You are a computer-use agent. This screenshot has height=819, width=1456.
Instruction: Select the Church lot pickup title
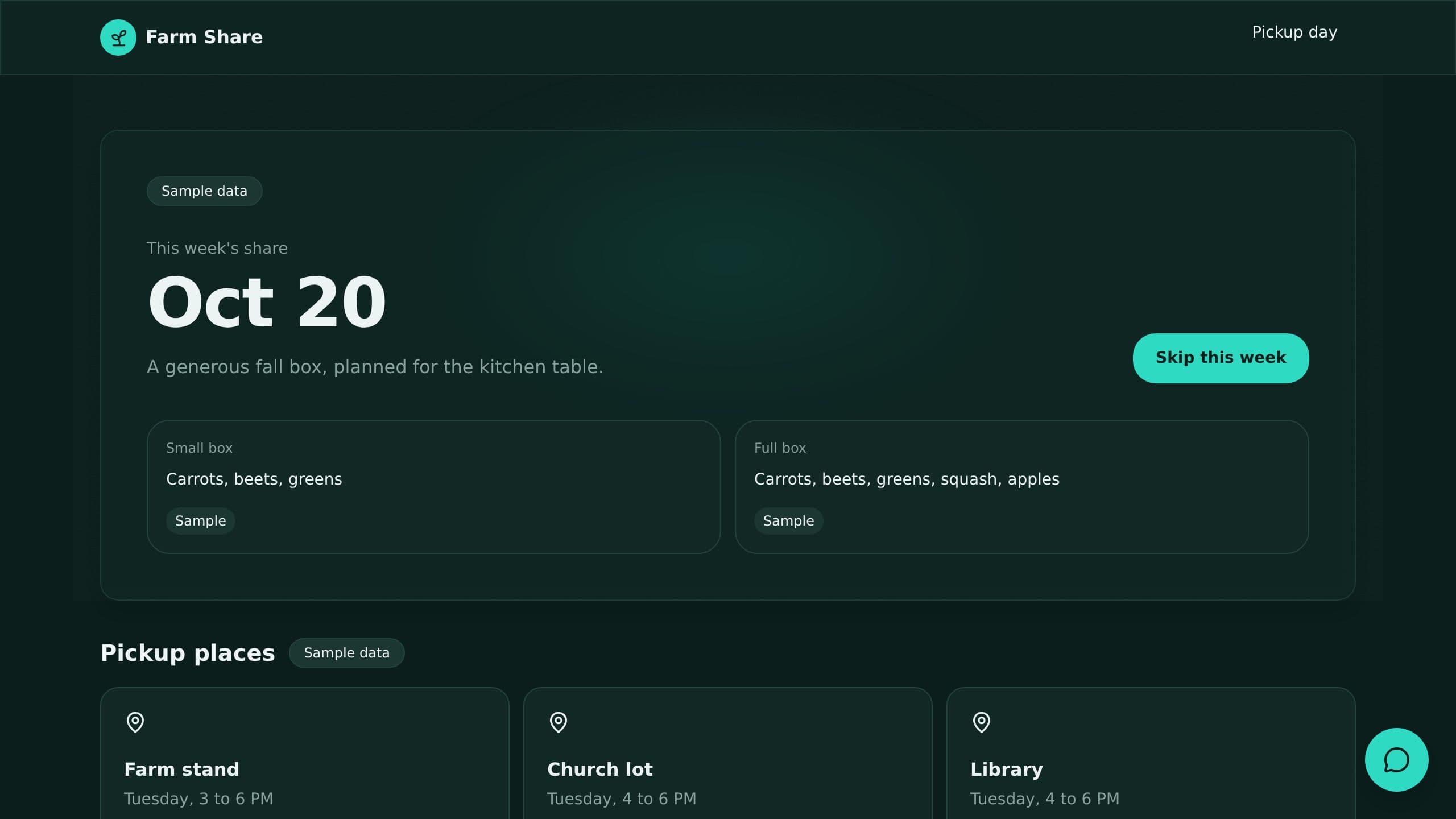(x=599, y=770)
